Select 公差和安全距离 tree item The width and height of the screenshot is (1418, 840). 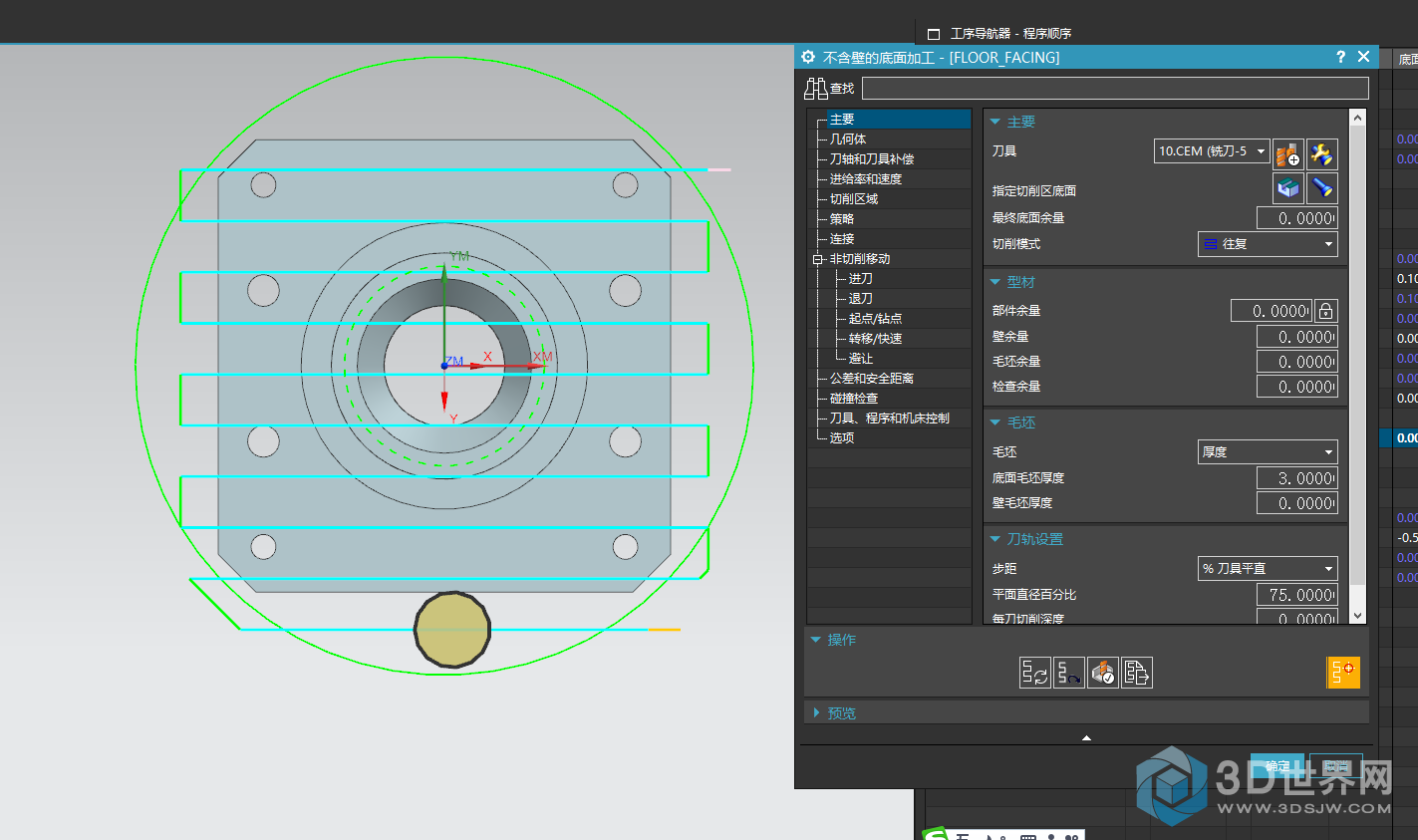pyautogui.click(x=871, y=379)
